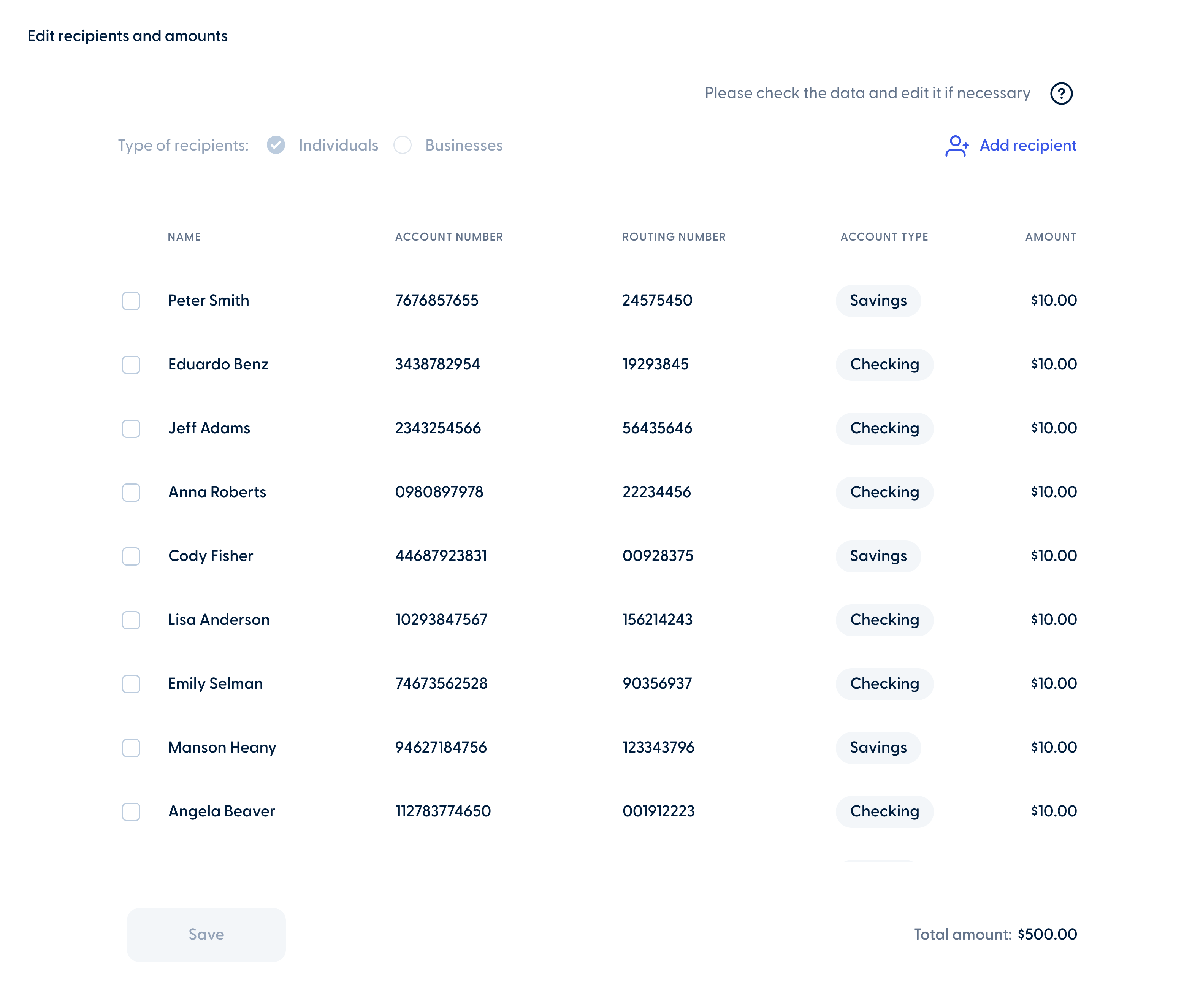
Task: Select the Individuals radio button
Action: 276,146
